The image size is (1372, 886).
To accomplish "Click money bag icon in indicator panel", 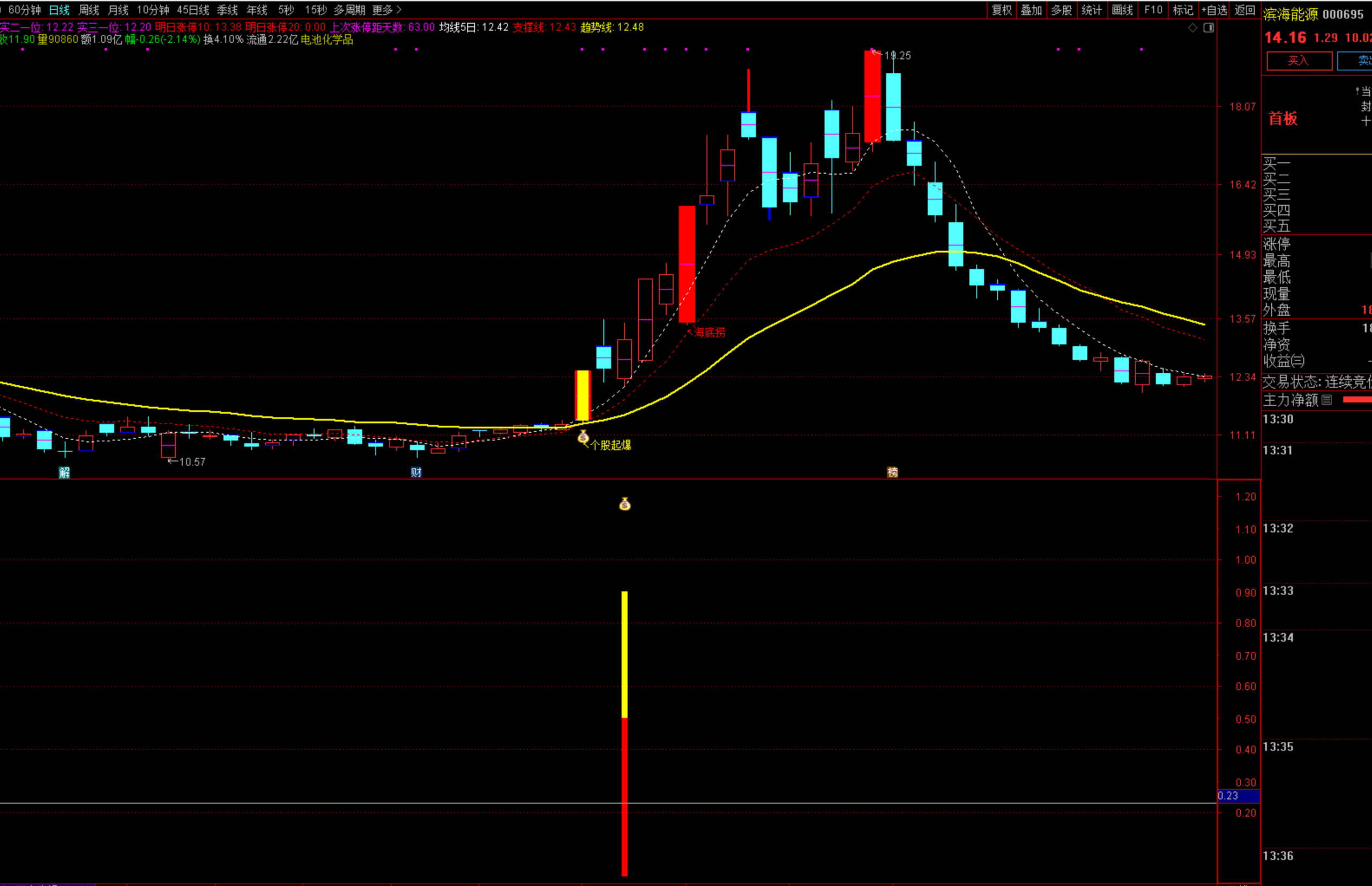I will pos(625,505).
